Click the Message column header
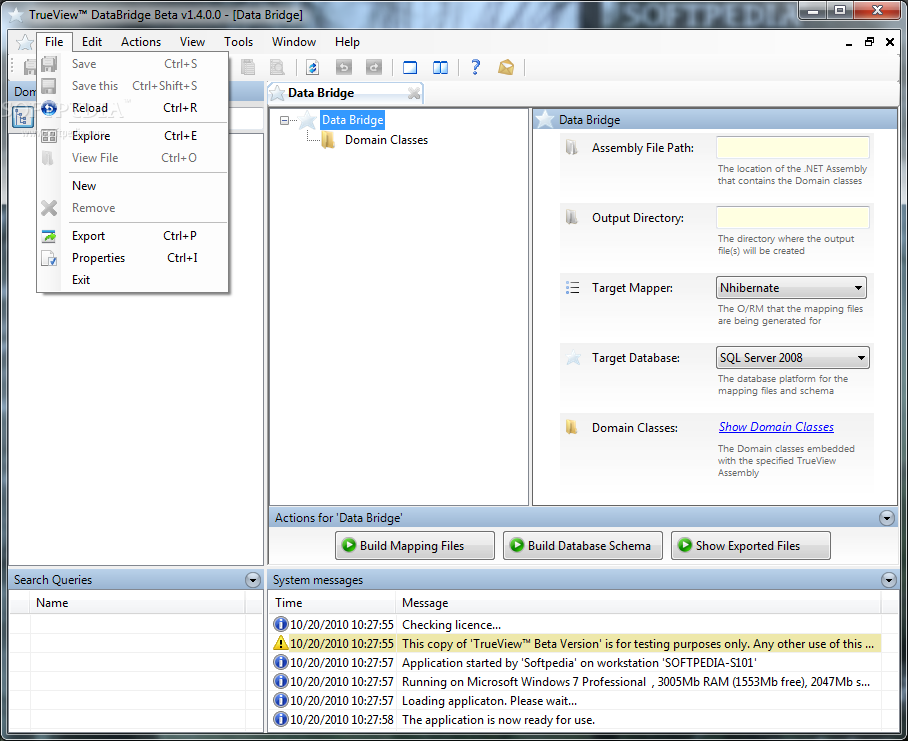The image size is (908, 741). point(638,603)
